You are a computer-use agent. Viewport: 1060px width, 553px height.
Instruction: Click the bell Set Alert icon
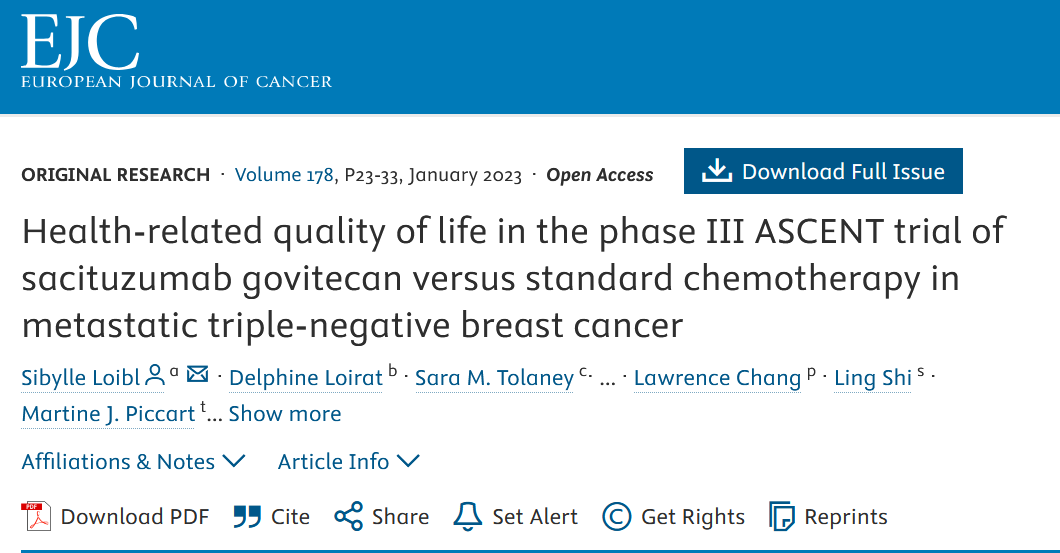[467, 516]
